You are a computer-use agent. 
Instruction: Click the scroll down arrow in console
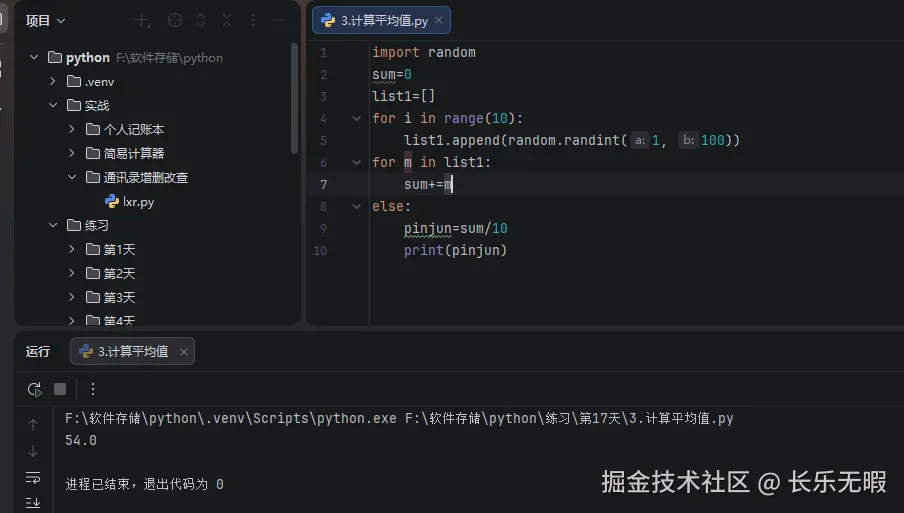click(x=33, y=451)
